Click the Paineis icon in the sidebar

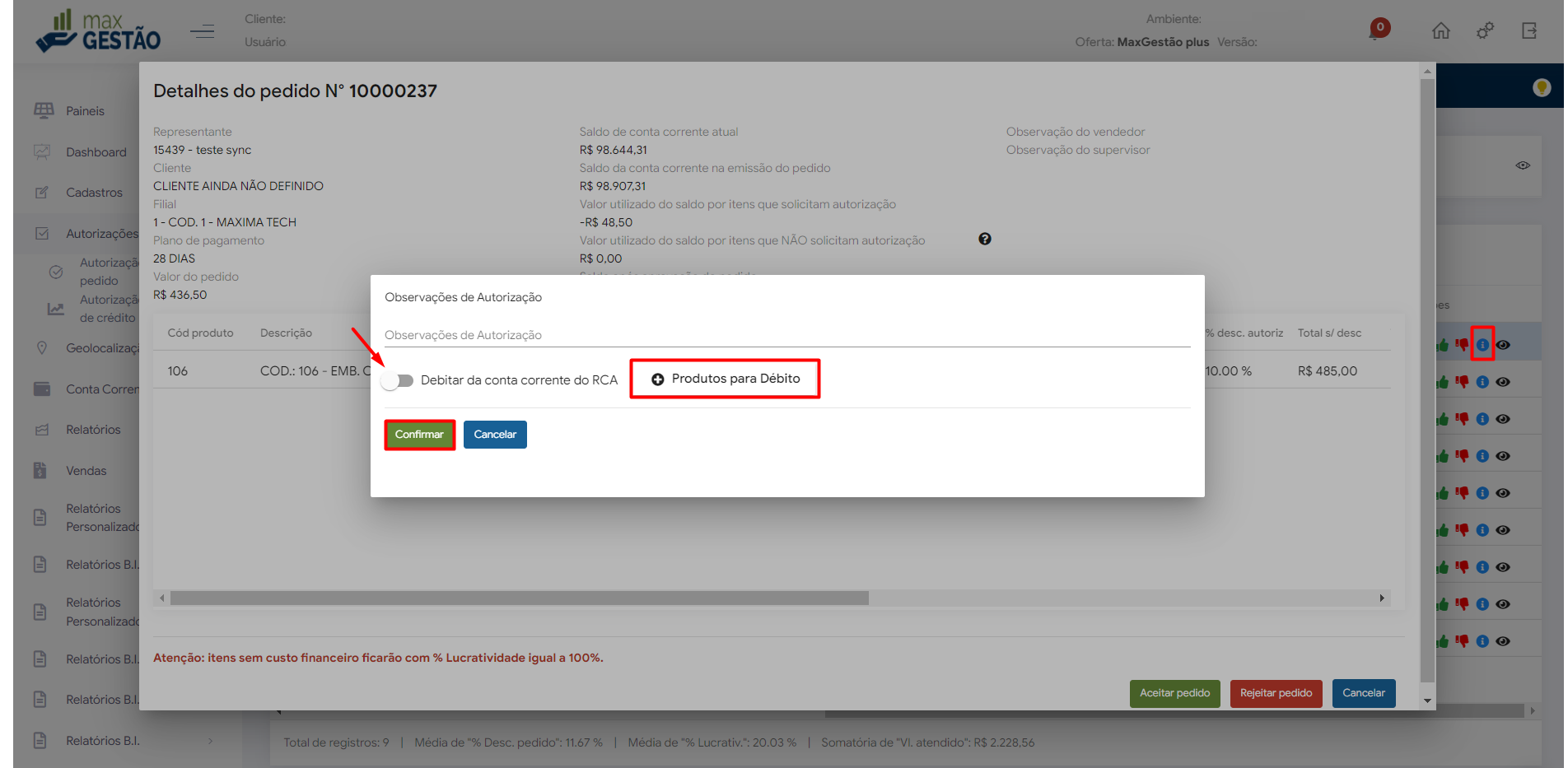click(44, 110)
